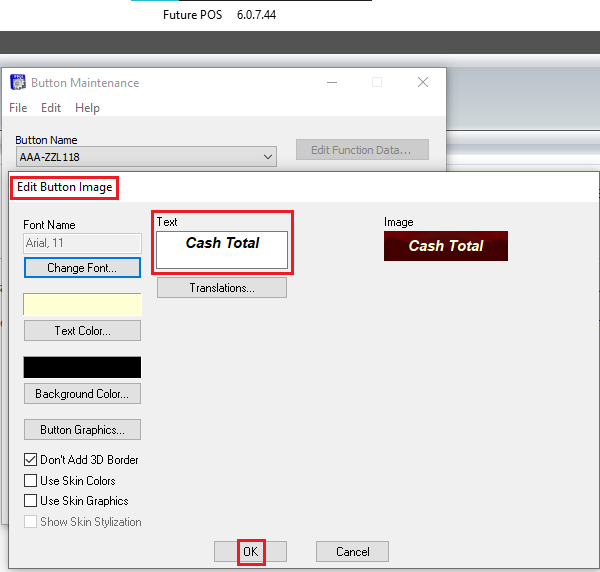Toggle Show Skin Stylization checkbox
This screenshot has width=600, height=572.
[31, 521]
